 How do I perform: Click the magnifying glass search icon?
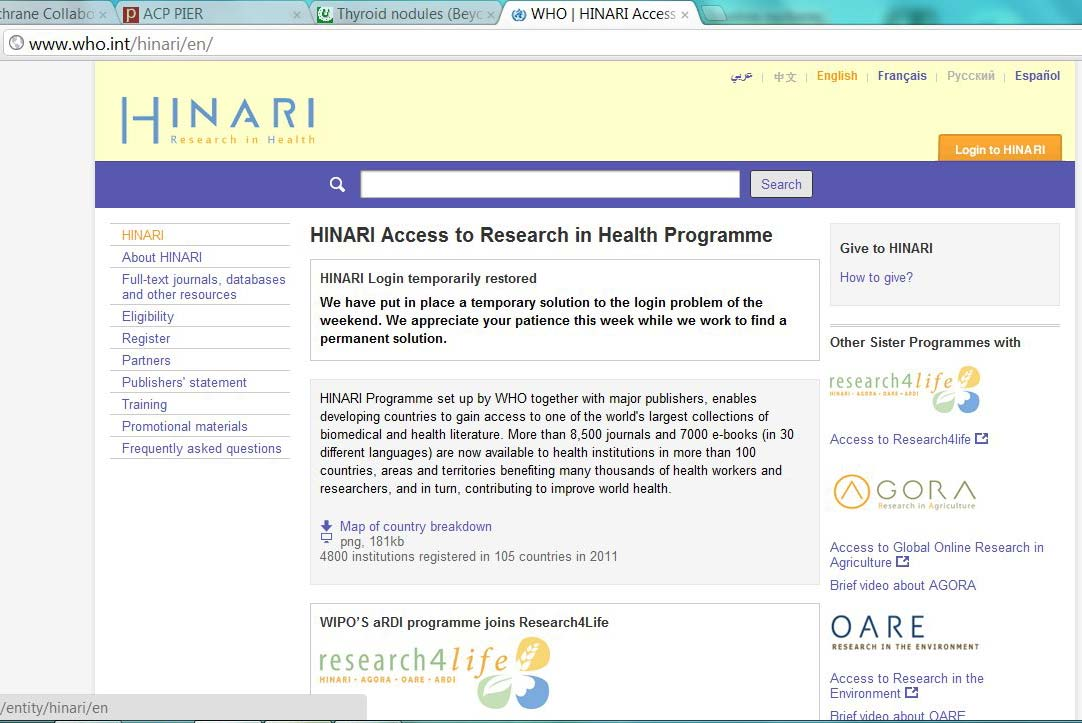tap(337, 184)
